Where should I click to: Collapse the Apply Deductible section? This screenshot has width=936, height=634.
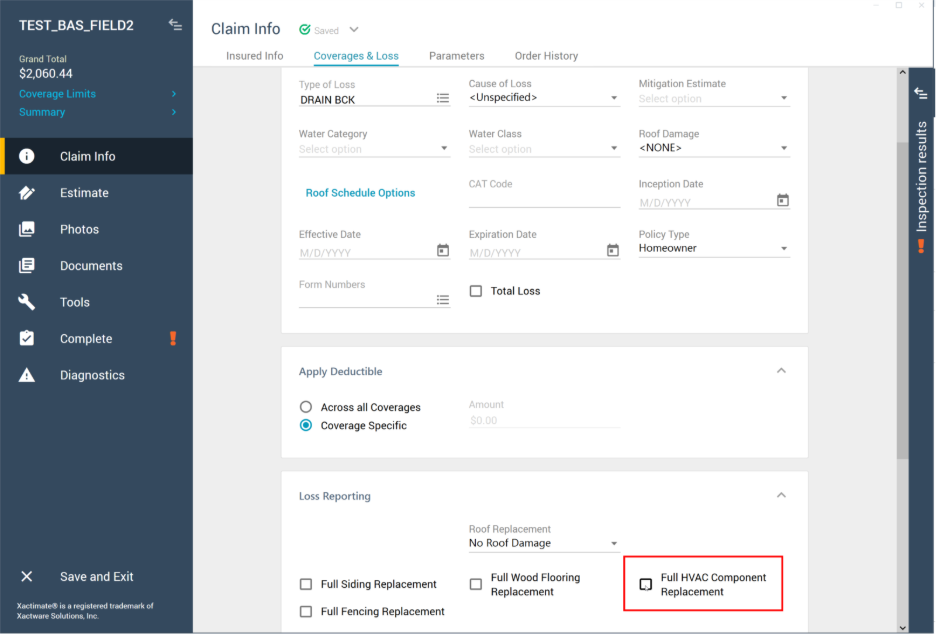[x=781, y=371]
